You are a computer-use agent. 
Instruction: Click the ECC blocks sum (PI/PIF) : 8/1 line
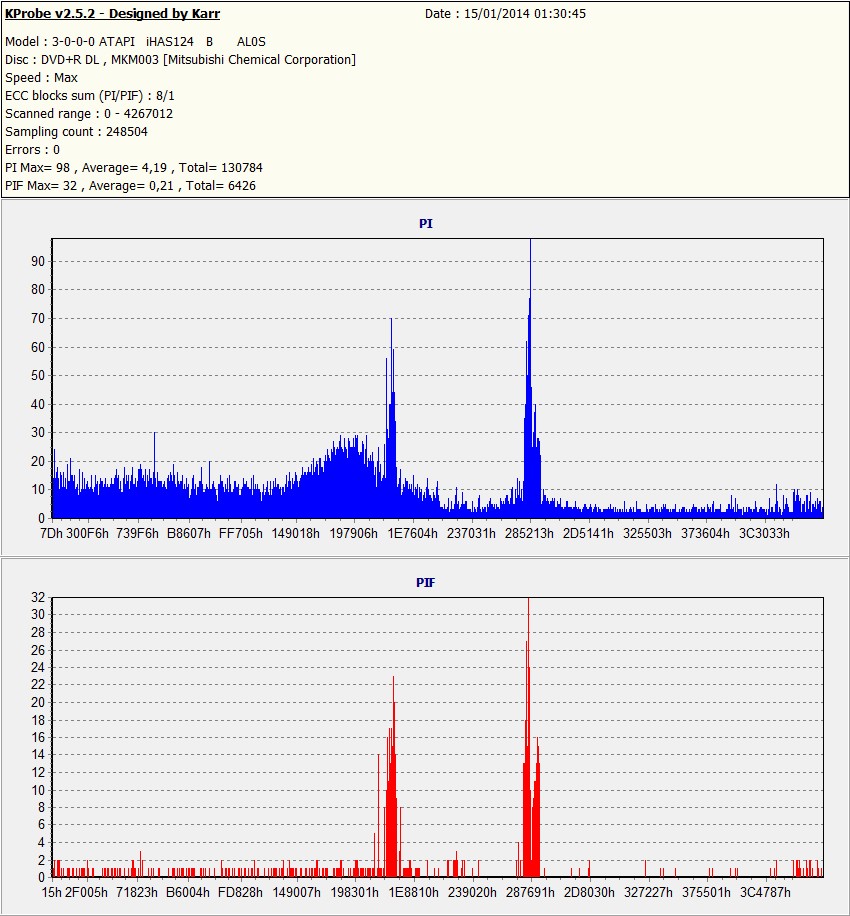tap(89, 96)
